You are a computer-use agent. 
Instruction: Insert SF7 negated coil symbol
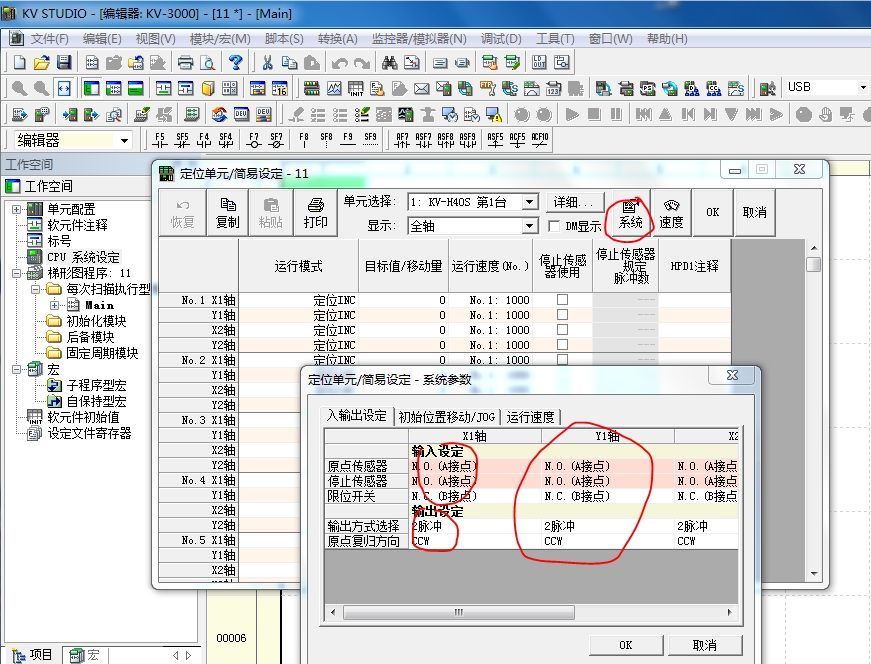tap(276, 139)
